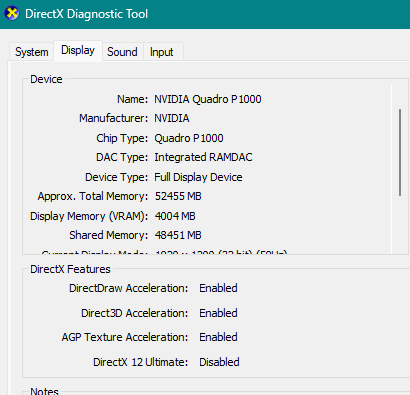Image resolution: width=410 pixels, height=395 pixels.
Task: Go to the Input tab
Action: click(x=162, y=52)
